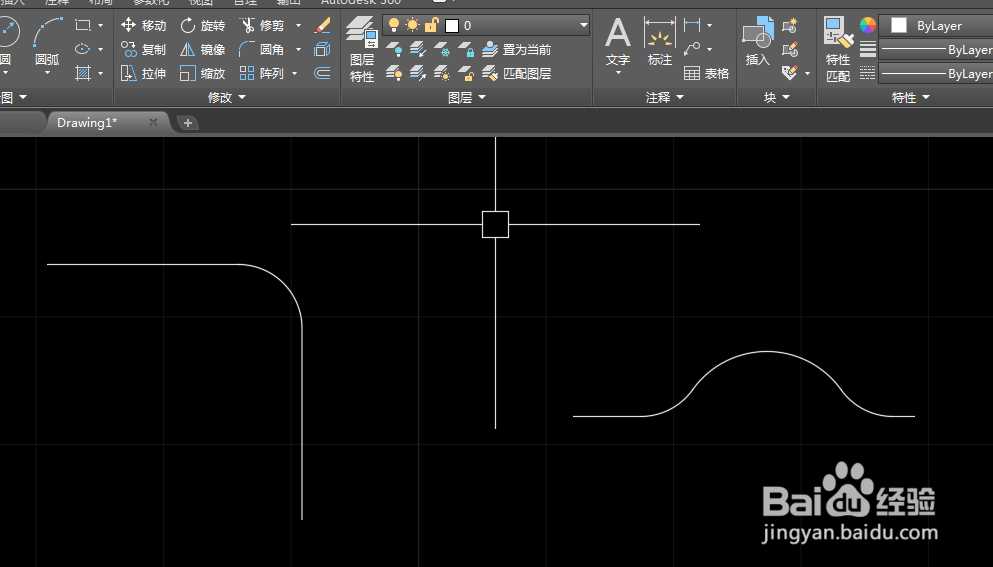Click Unlock layer icon with open padlock
This screenshot has width=993, height=567.
click(466, 73)
